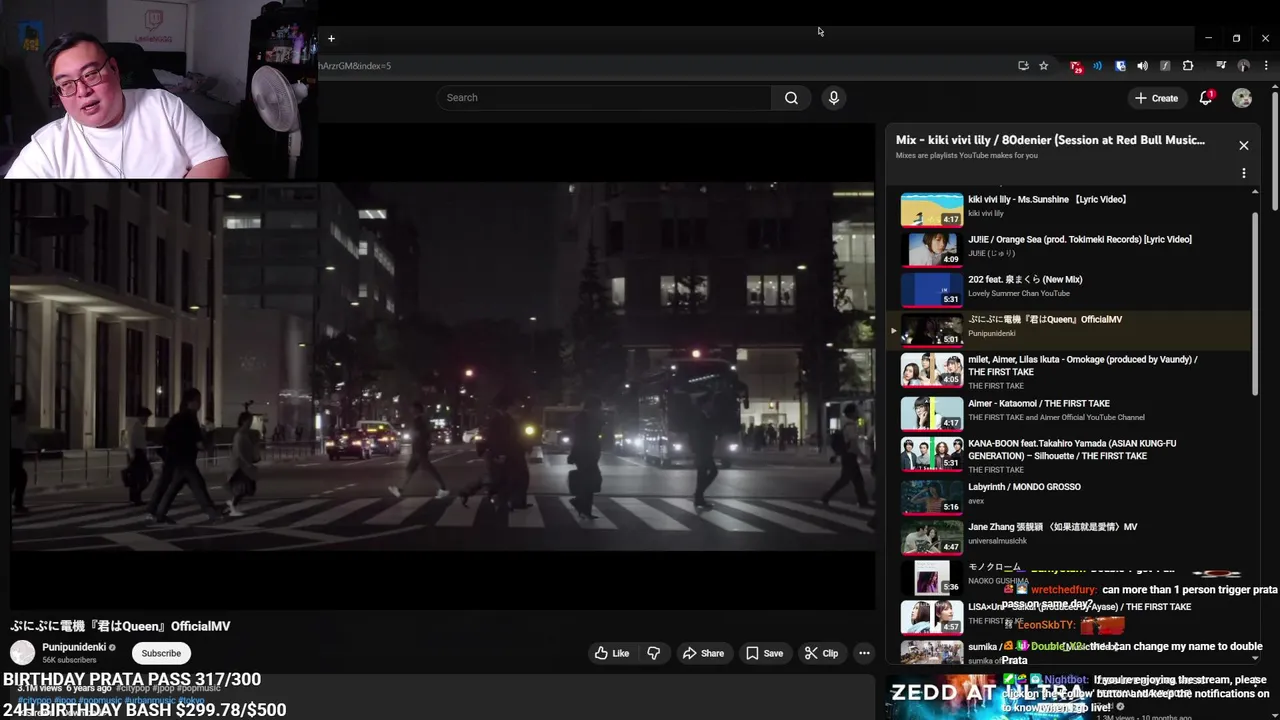Save the video to a playlist
This screenshot has width=1280, height=720.
pyautogui.click(x=764, y=653)
